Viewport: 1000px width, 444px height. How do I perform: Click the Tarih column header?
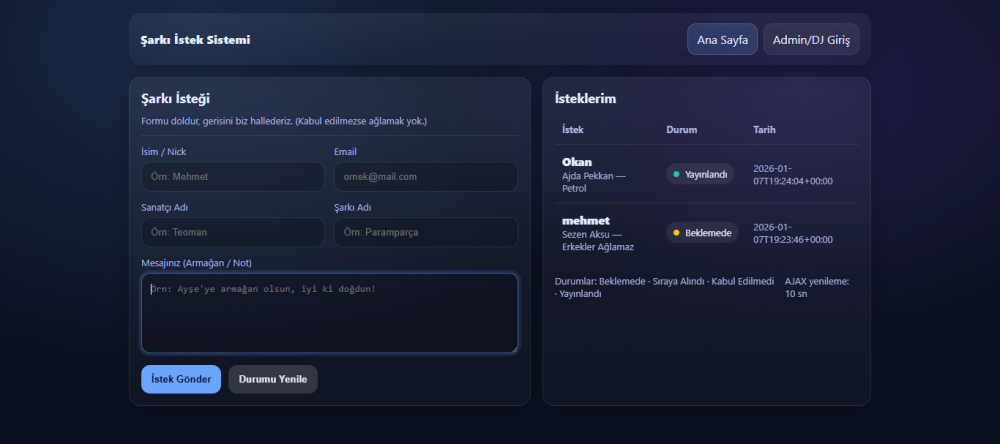764,130
